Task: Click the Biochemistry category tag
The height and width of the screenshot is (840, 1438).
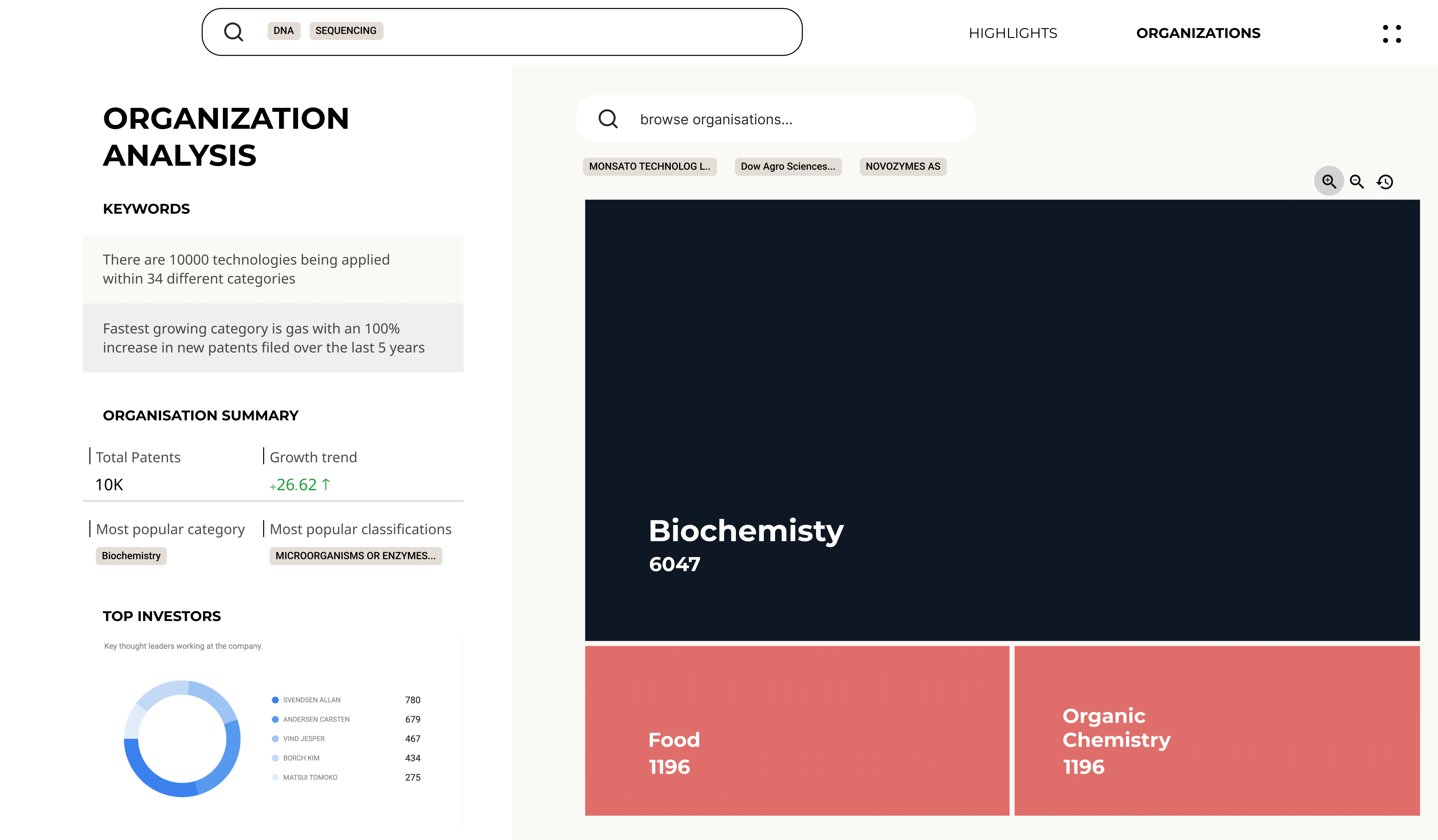Action: (x=131, y=556)
